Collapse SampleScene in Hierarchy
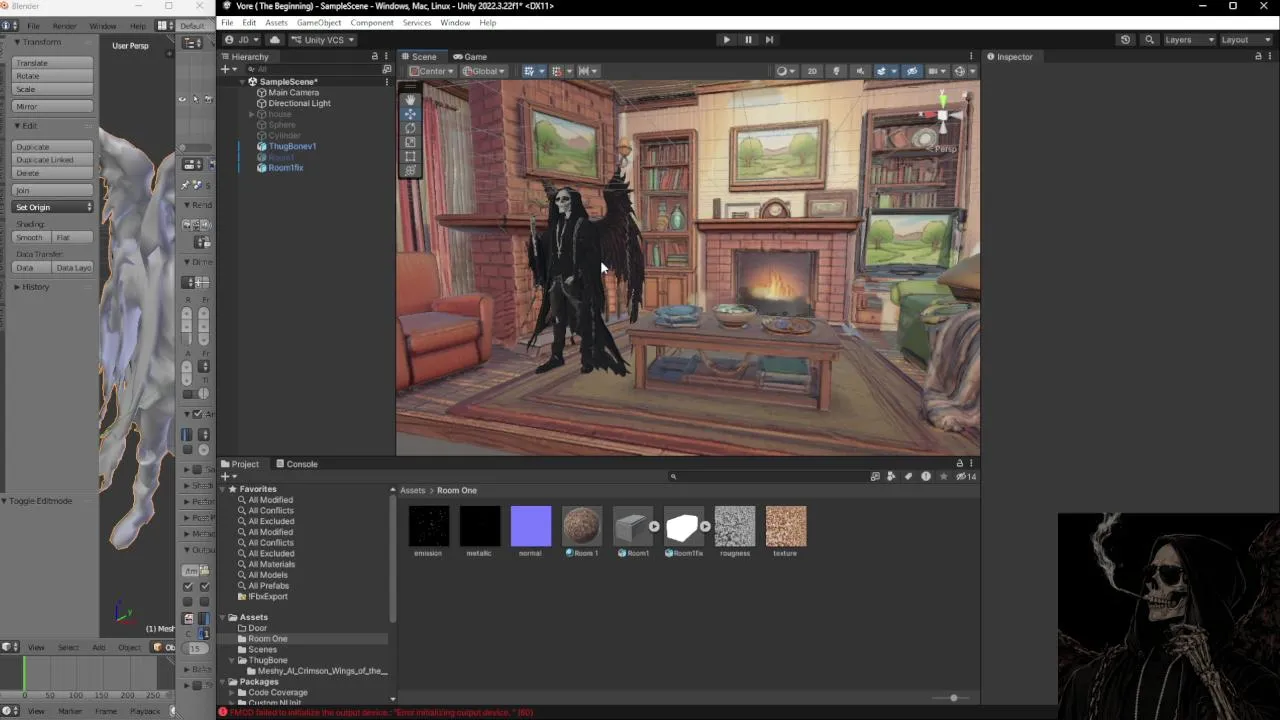Image resolution: width=1280 pixels, height=720 pixels. coord(241,82)
